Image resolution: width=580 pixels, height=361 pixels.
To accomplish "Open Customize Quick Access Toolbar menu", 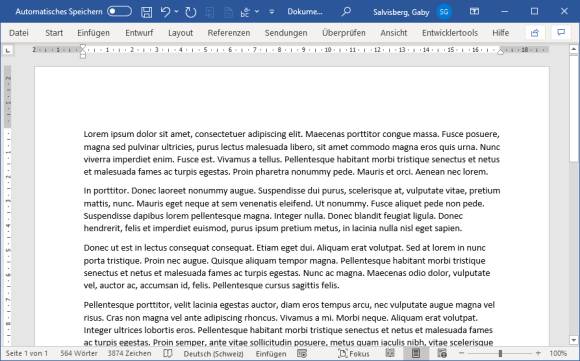I will pos(272,12).
